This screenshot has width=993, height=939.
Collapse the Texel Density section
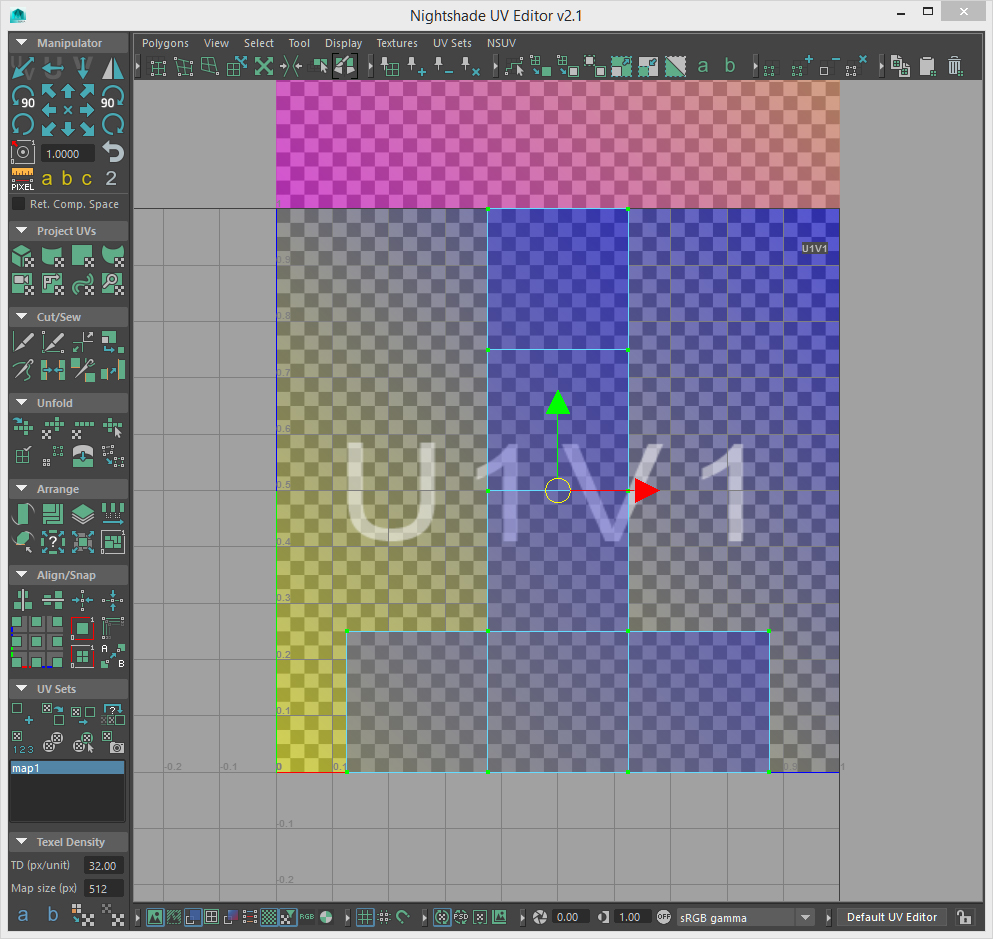[x=20, y=842]
